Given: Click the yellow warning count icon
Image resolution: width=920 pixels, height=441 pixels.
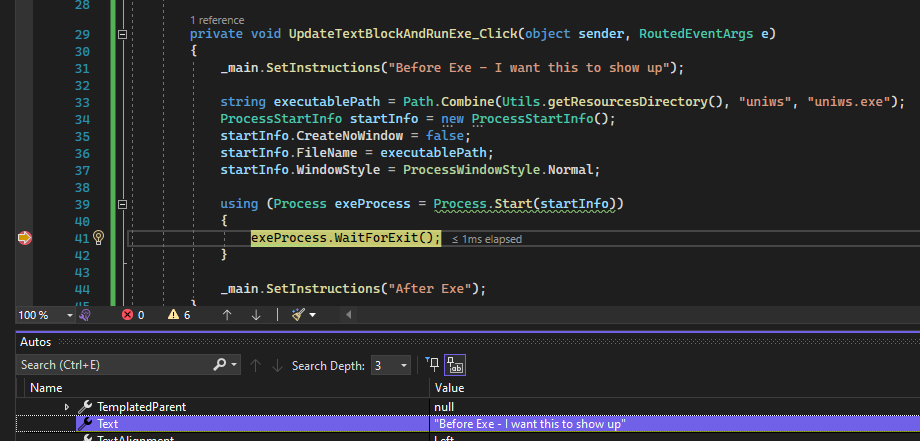Looking at the screenshot, I should [x=173, y=315].
